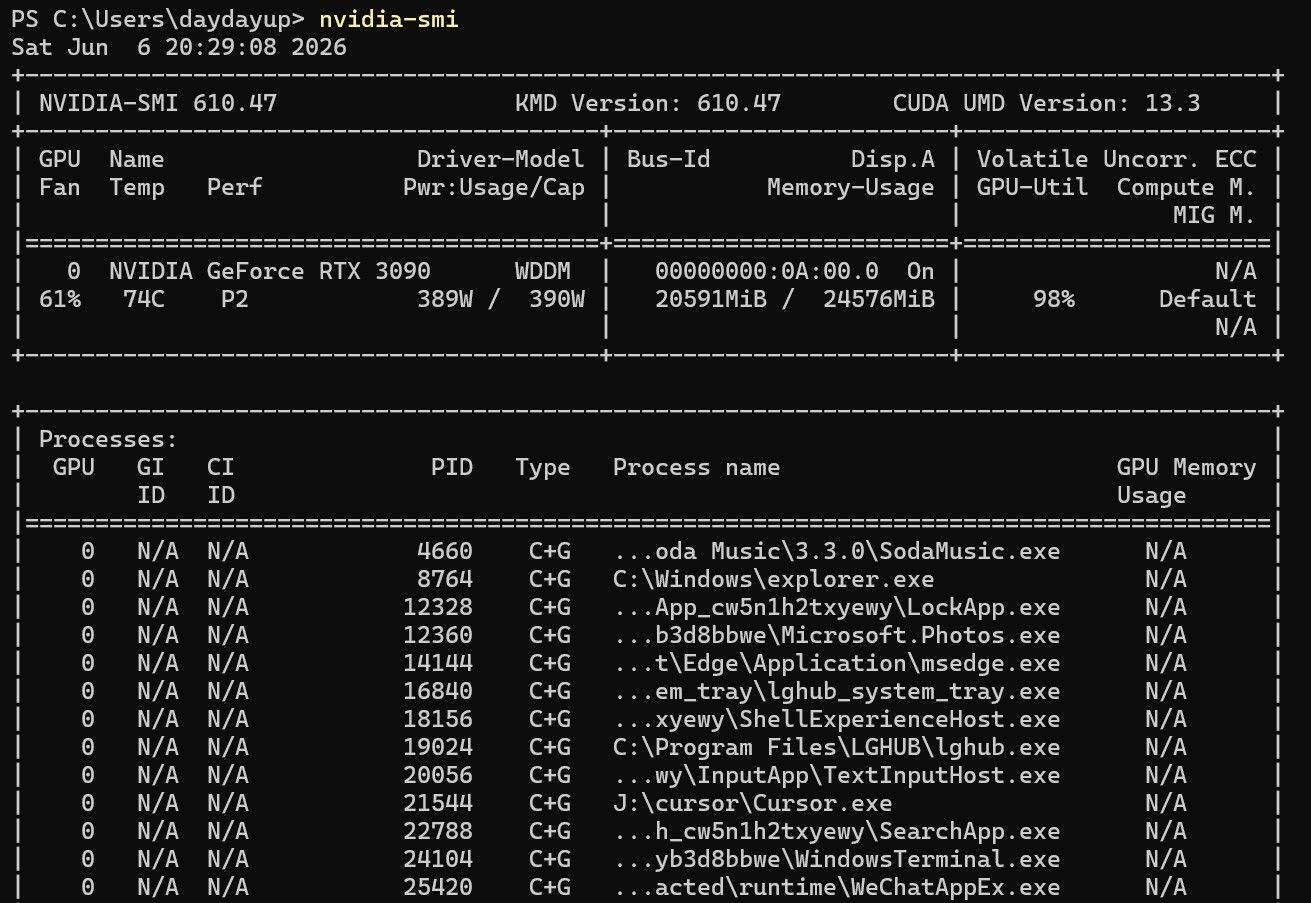Viewport: 1311px width, 903px height.
Task: Select the timestamp Sat Jun 6 20:29:08 2026
Action: click(179, 47)
